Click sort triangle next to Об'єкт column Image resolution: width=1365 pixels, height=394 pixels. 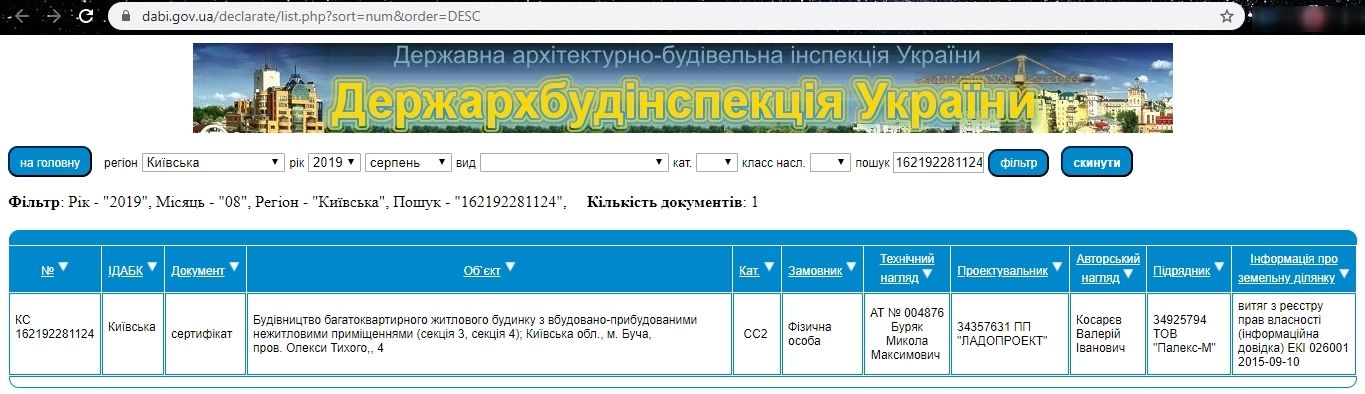(x=510, y=267)
